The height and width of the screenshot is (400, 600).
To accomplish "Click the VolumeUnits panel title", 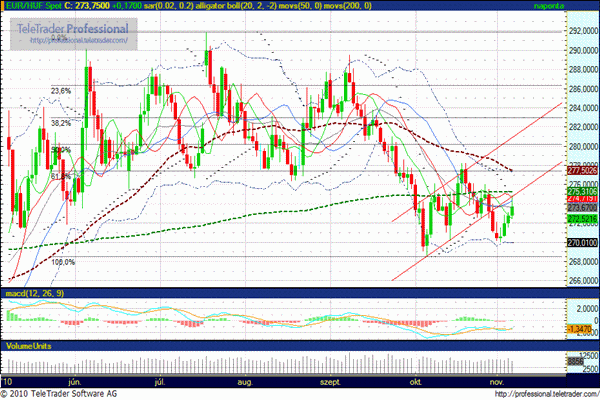I will pos(28,345).
